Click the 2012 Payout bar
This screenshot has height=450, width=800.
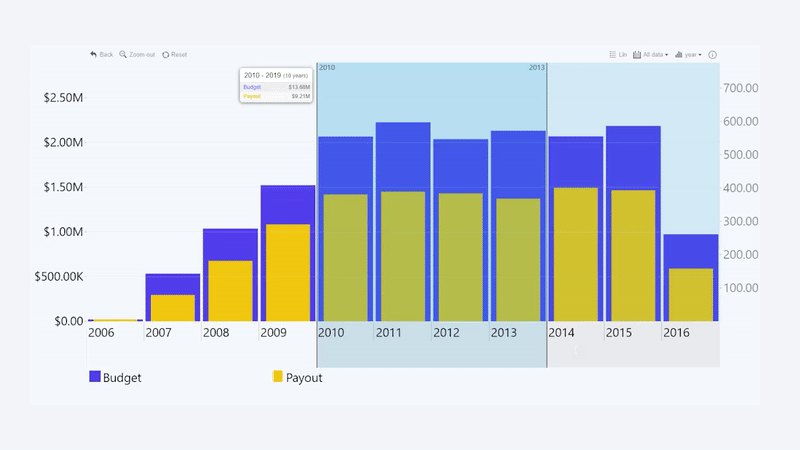click(x=461, y=257)
